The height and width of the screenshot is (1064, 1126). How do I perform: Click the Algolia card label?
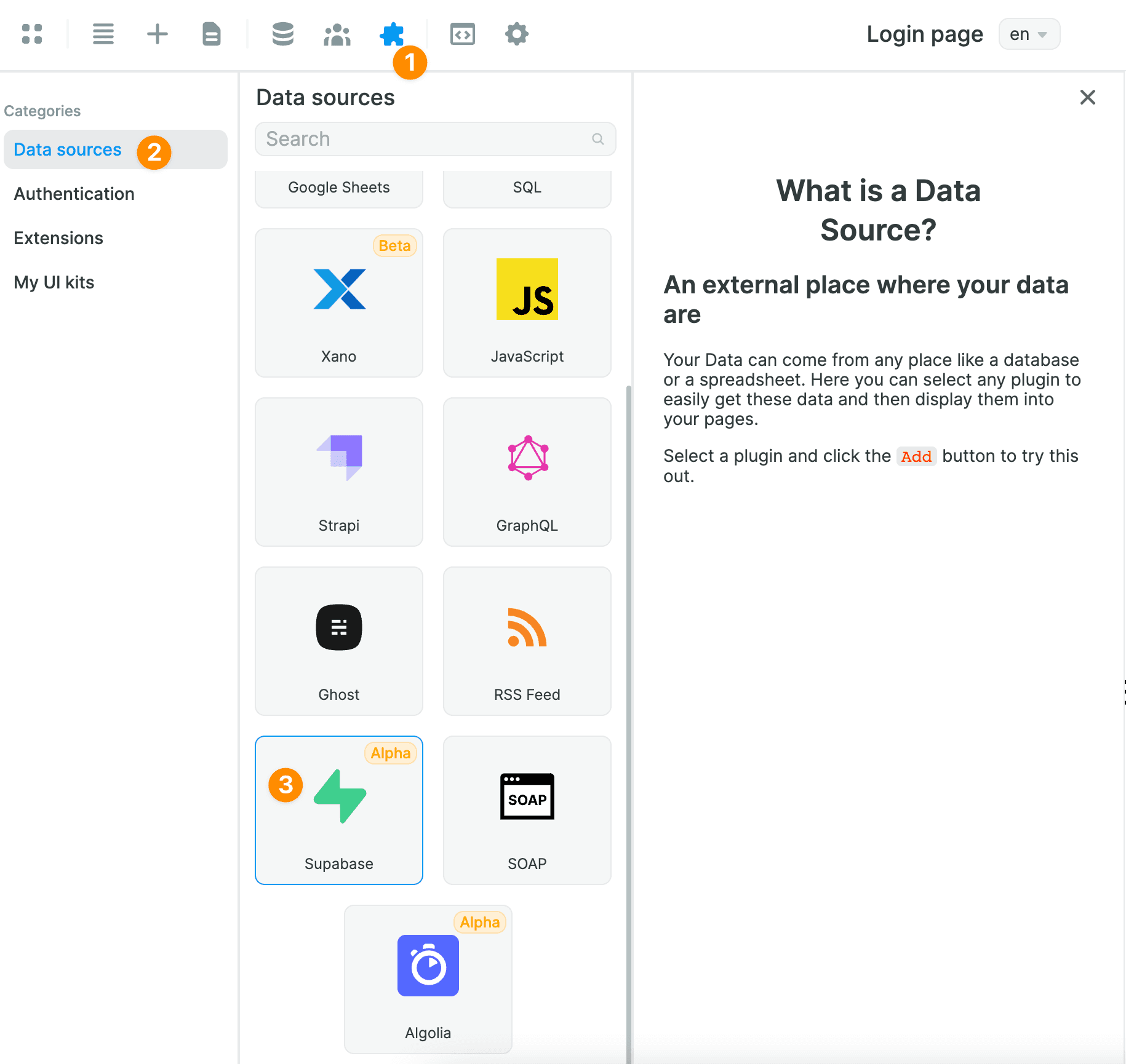tap(428, 1033)
